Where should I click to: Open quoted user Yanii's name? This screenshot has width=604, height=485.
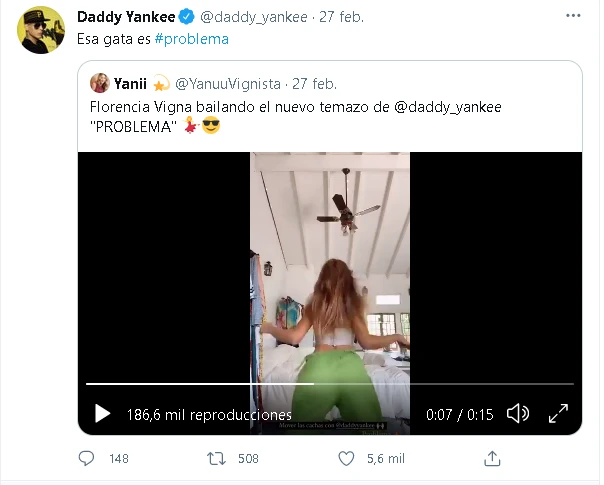130,83
